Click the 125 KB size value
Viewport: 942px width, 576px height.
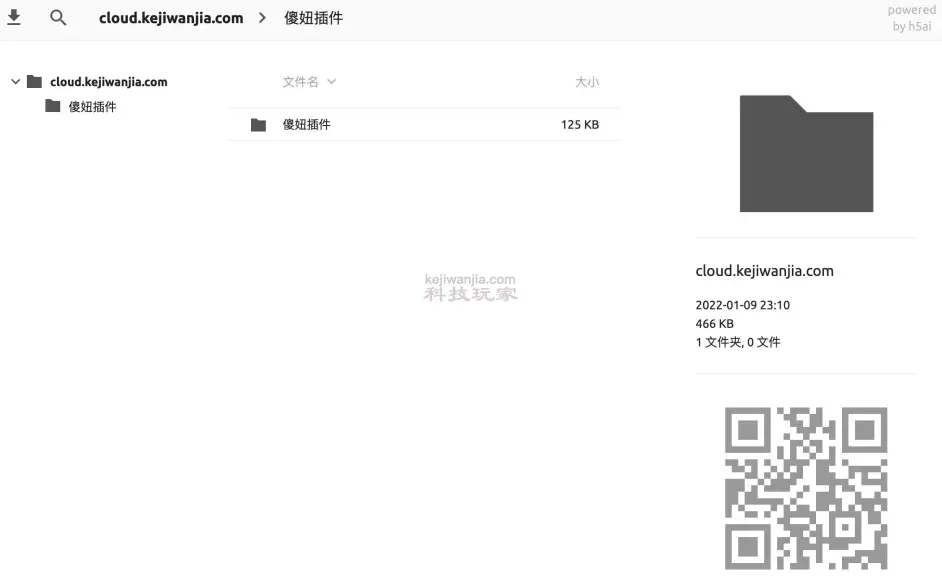coord(580,124)
